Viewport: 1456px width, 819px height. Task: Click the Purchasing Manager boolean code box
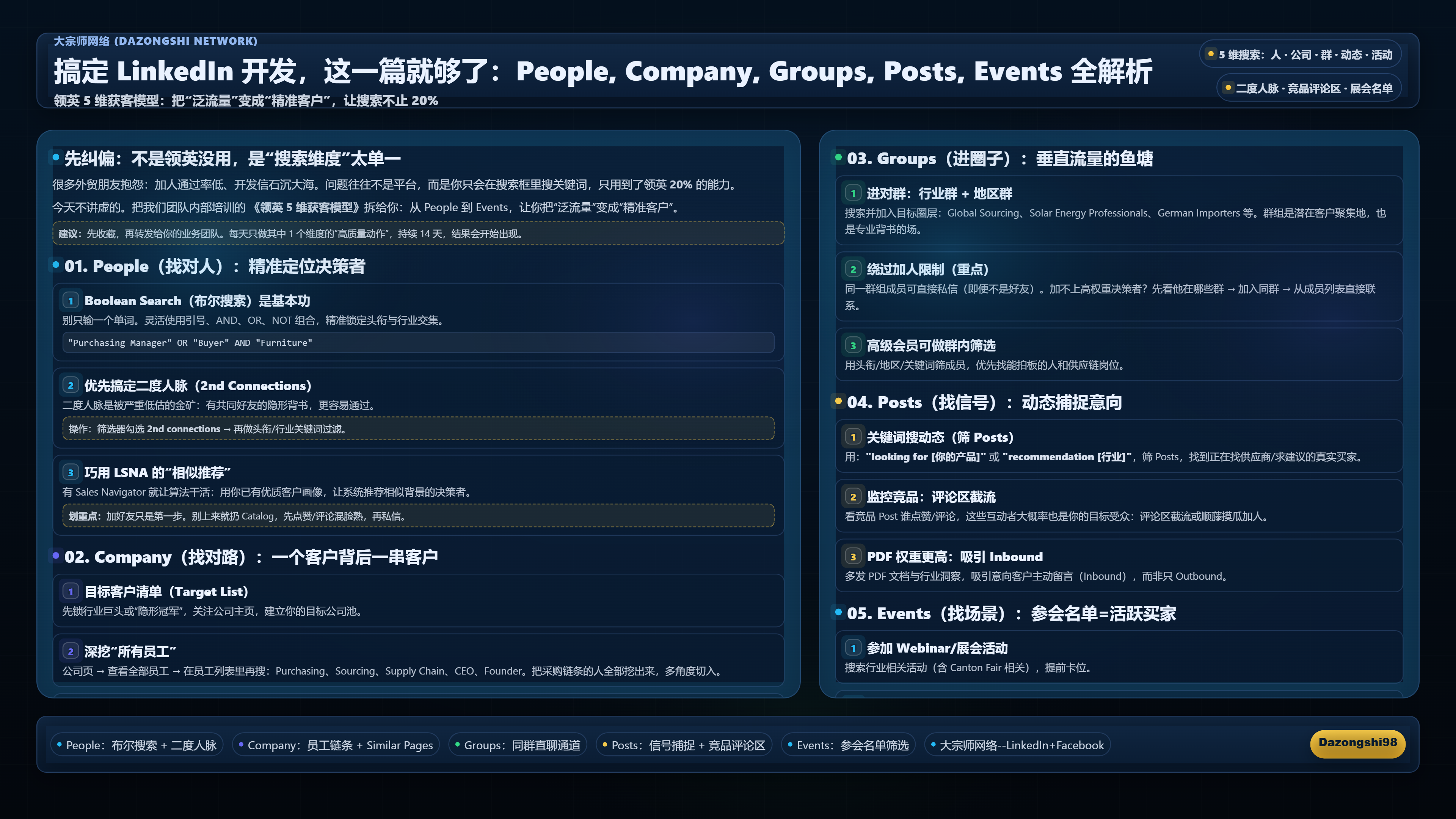[x=418, y=342]
